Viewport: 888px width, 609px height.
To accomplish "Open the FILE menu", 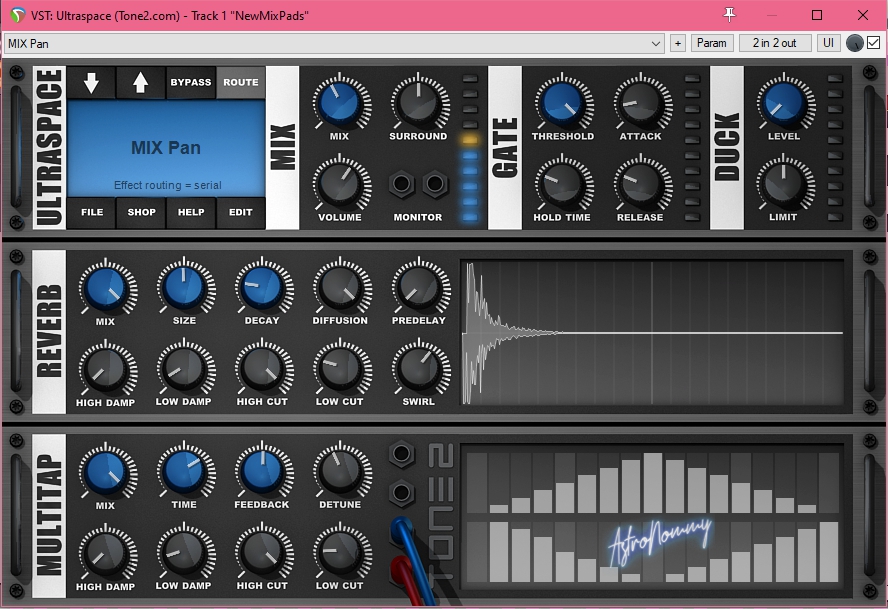I will click(x=92, y=212).
